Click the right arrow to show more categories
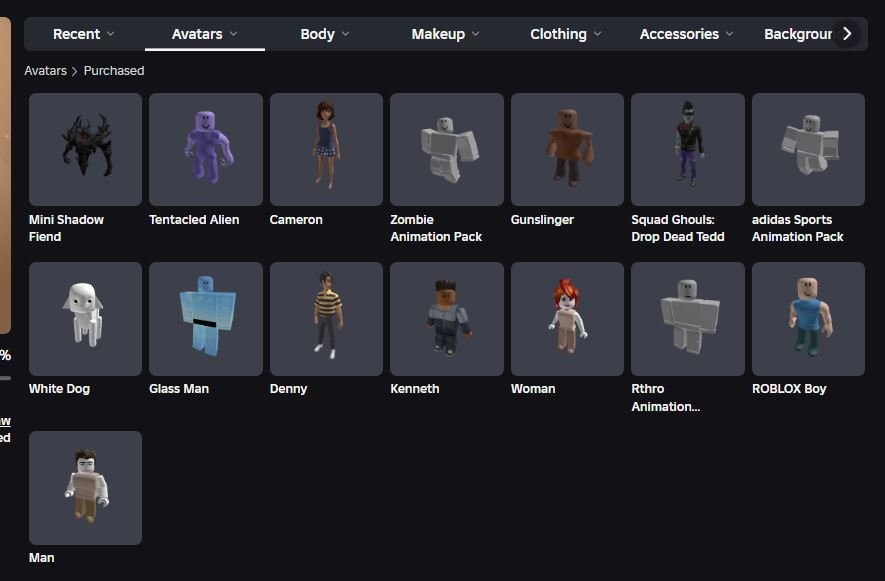The height and width of the screenshot is (581, 885). tap(847, 34)
